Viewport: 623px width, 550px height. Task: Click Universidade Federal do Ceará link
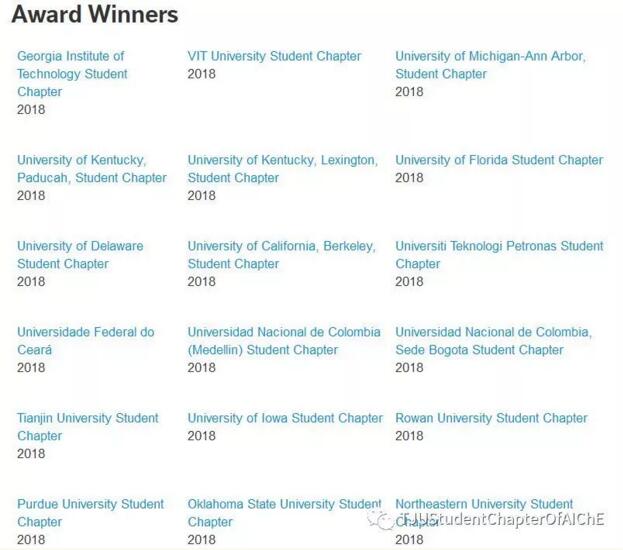[x=85, y=332]
